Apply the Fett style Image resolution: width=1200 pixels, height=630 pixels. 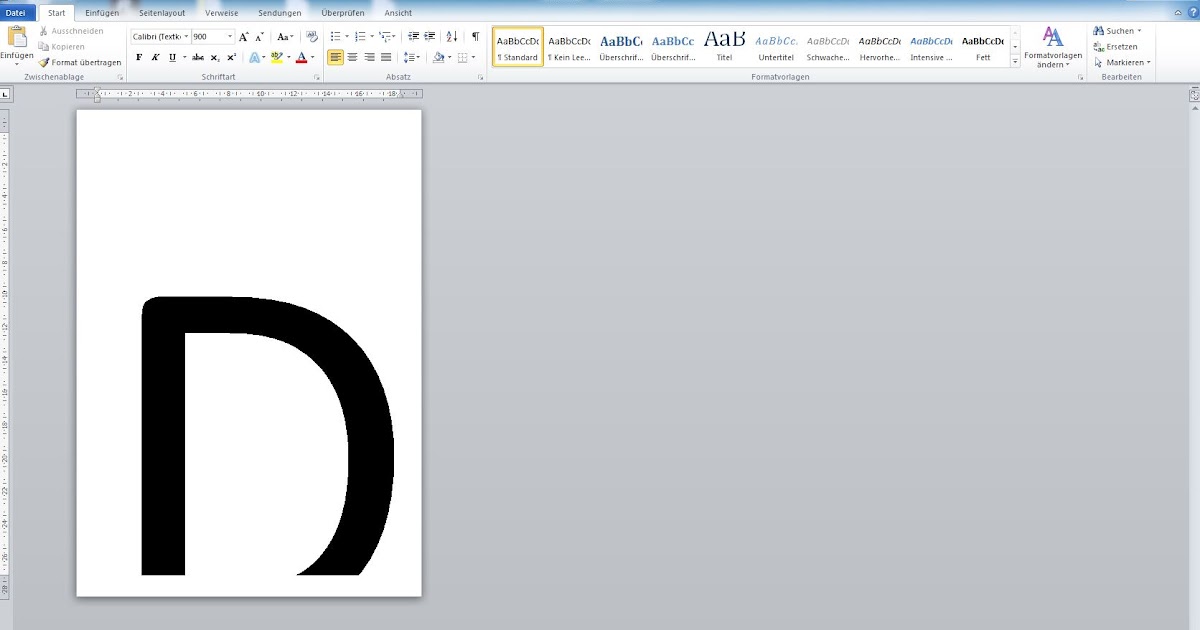pyautogui.click(x=983, y=47)
